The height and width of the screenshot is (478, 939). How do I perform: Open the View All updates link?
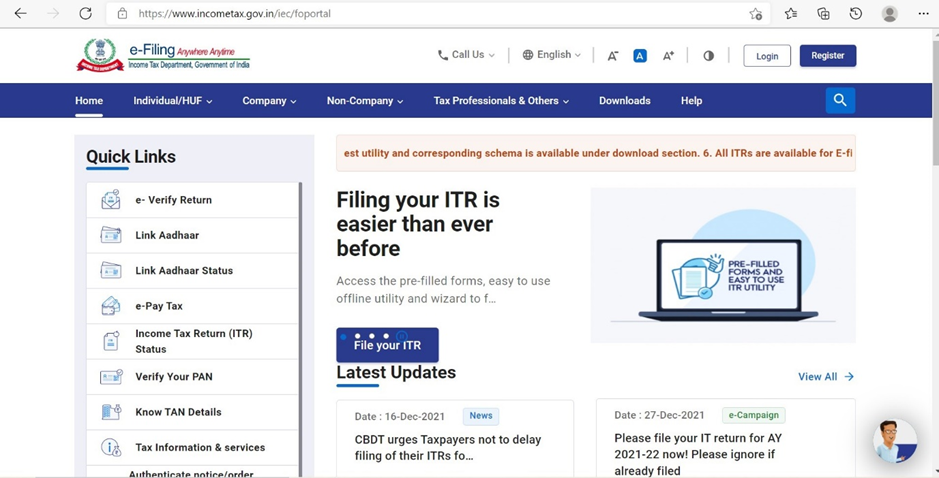[x=826, y=376]
